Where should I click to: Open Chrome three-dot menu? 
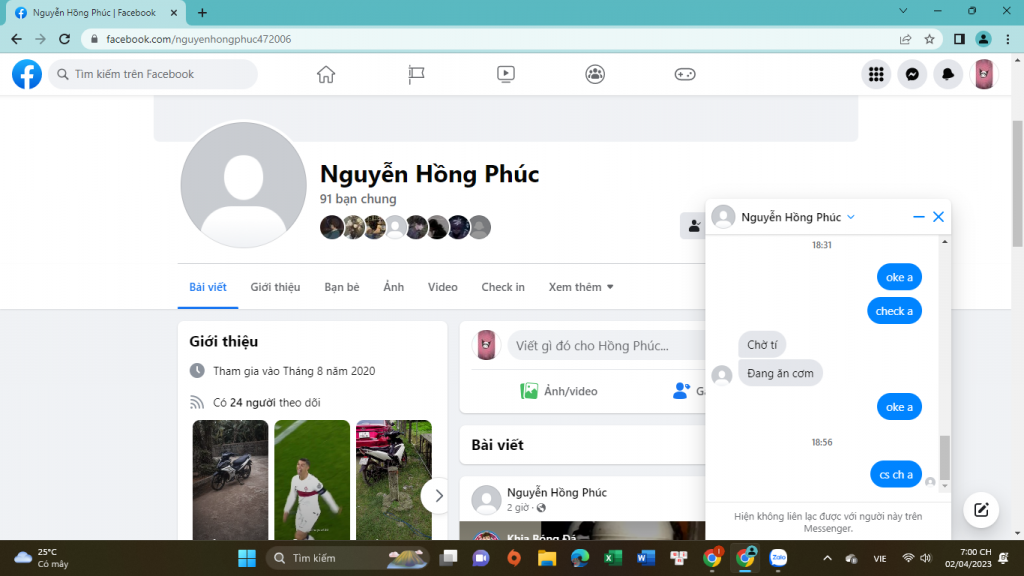(1008, 39)
